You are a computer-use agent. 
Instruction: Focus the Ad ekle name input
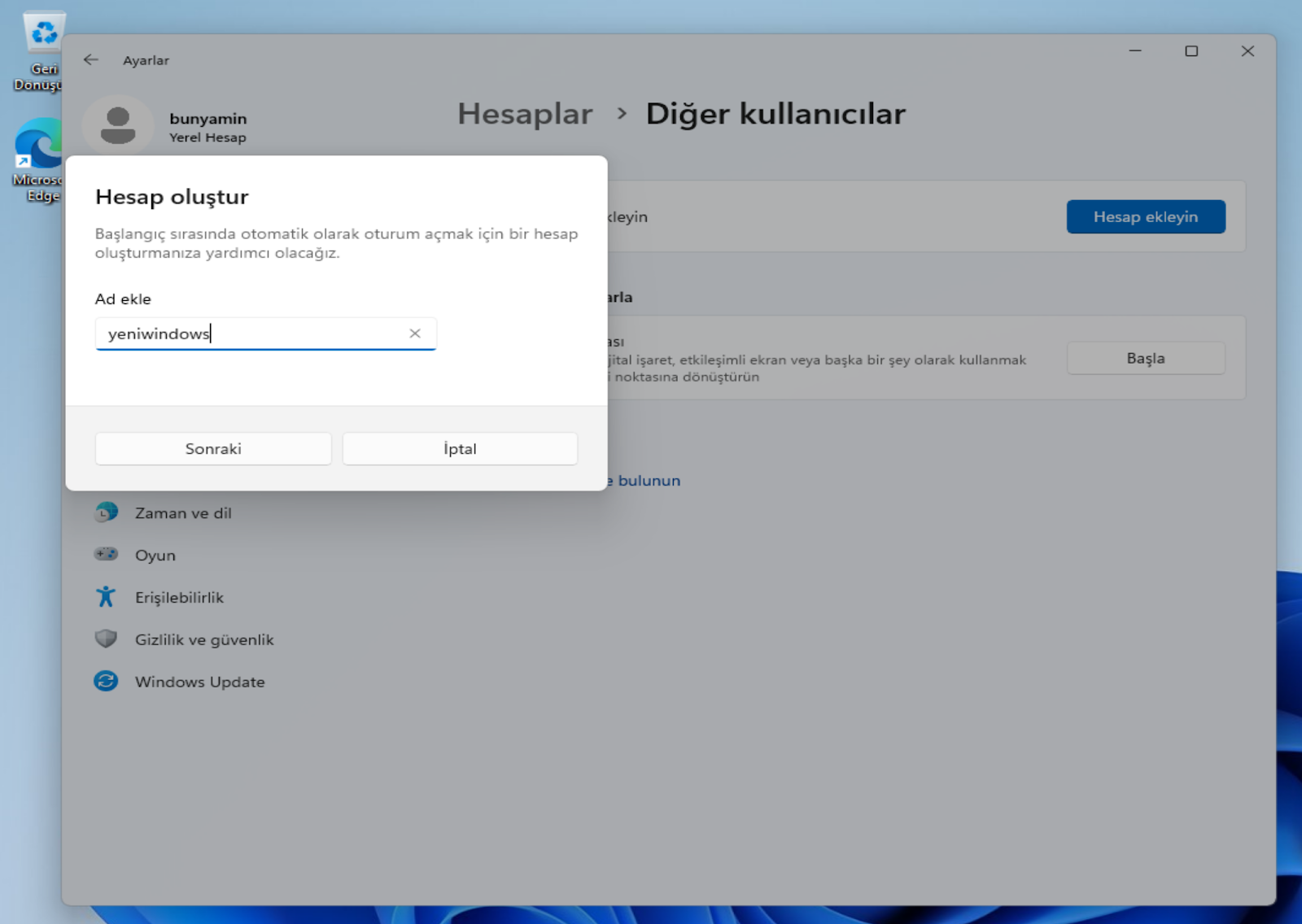tap(265, 333)
